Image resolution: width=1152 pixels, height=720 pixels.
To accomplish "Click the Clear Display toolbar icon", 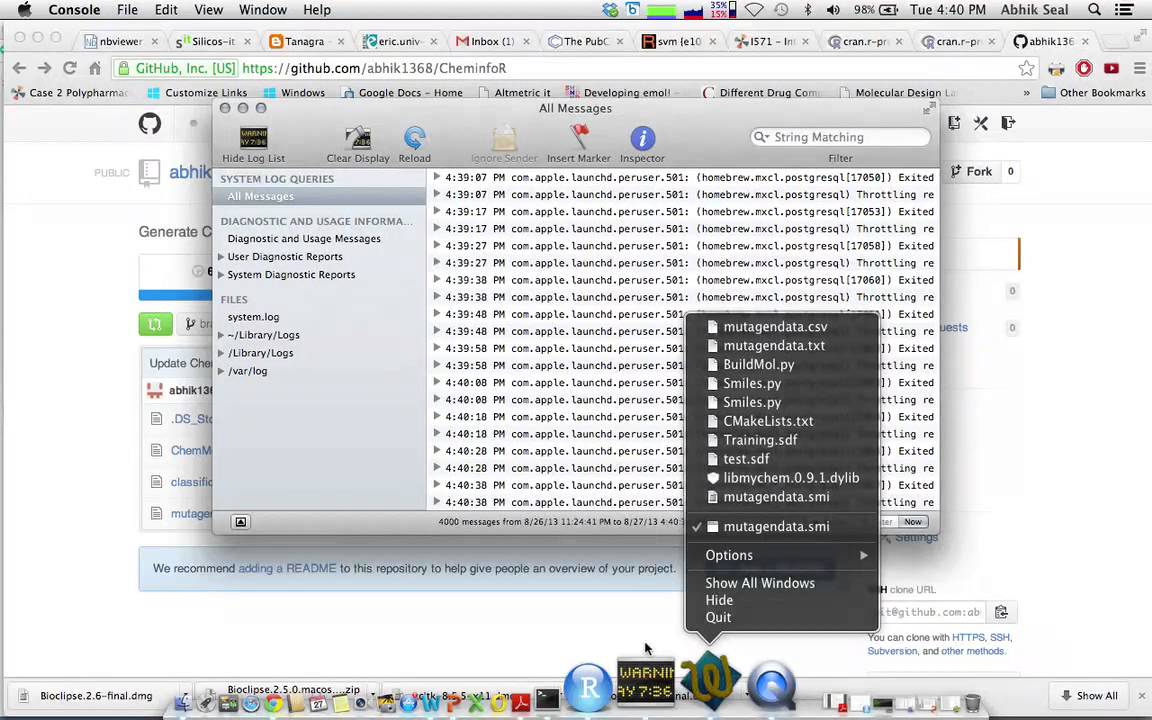I will (x=358, y=138).
